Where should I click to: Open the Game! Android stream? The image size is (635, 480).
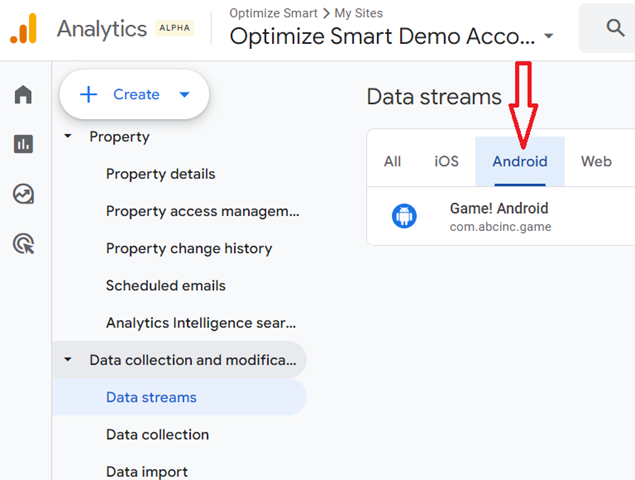click(501, 216)
